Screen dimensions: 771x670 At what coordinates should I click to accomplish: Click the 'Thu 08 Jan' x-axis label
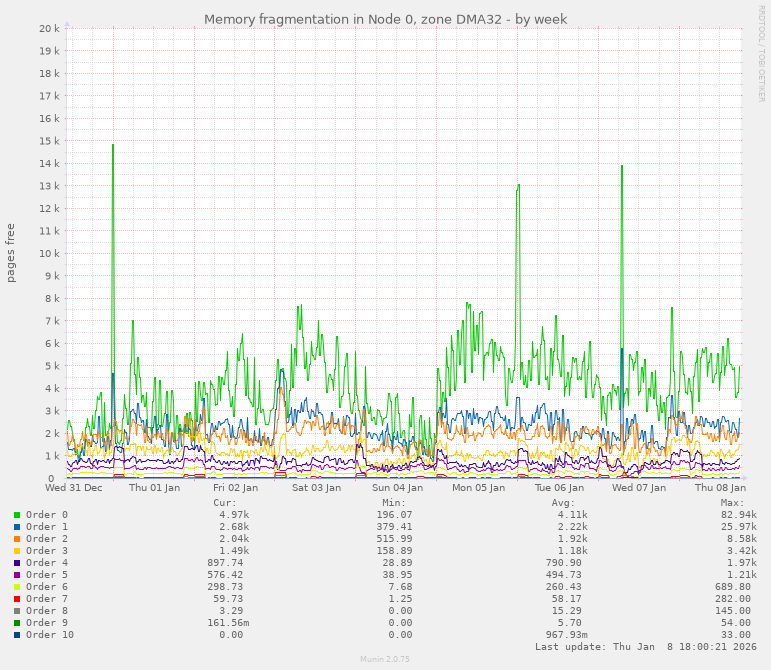(720, 488)
